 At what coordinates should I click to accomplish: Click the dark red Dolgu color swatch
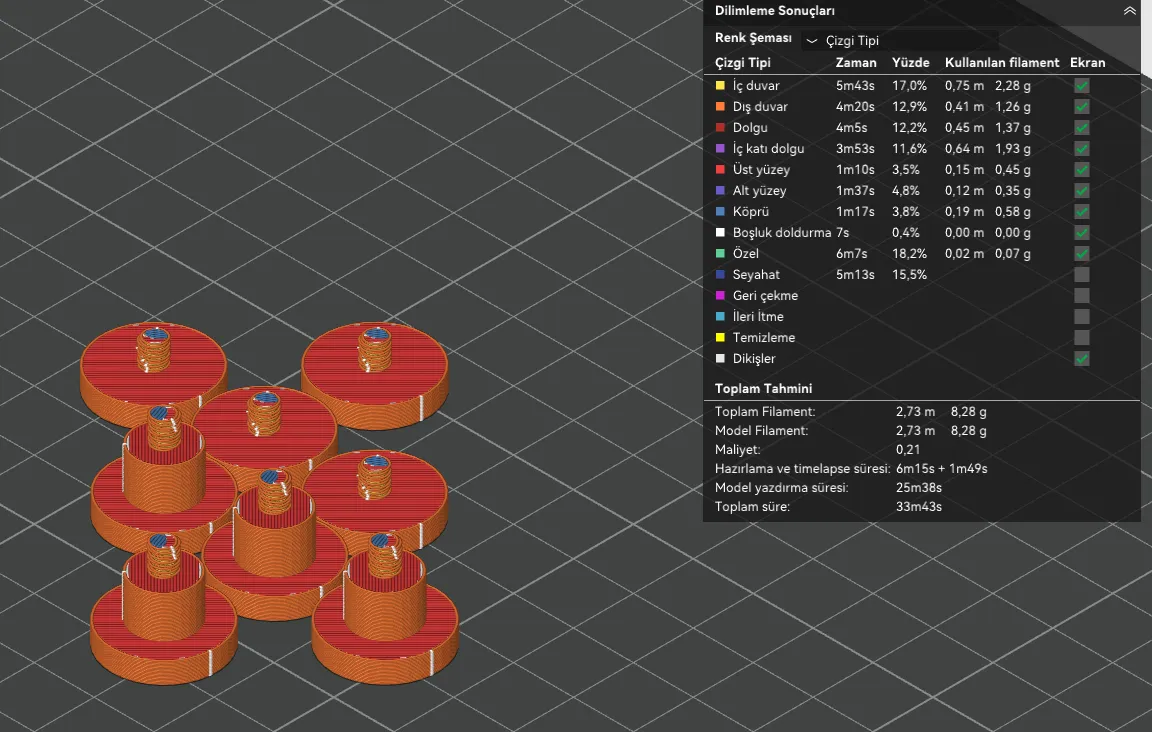coord(720,127)
